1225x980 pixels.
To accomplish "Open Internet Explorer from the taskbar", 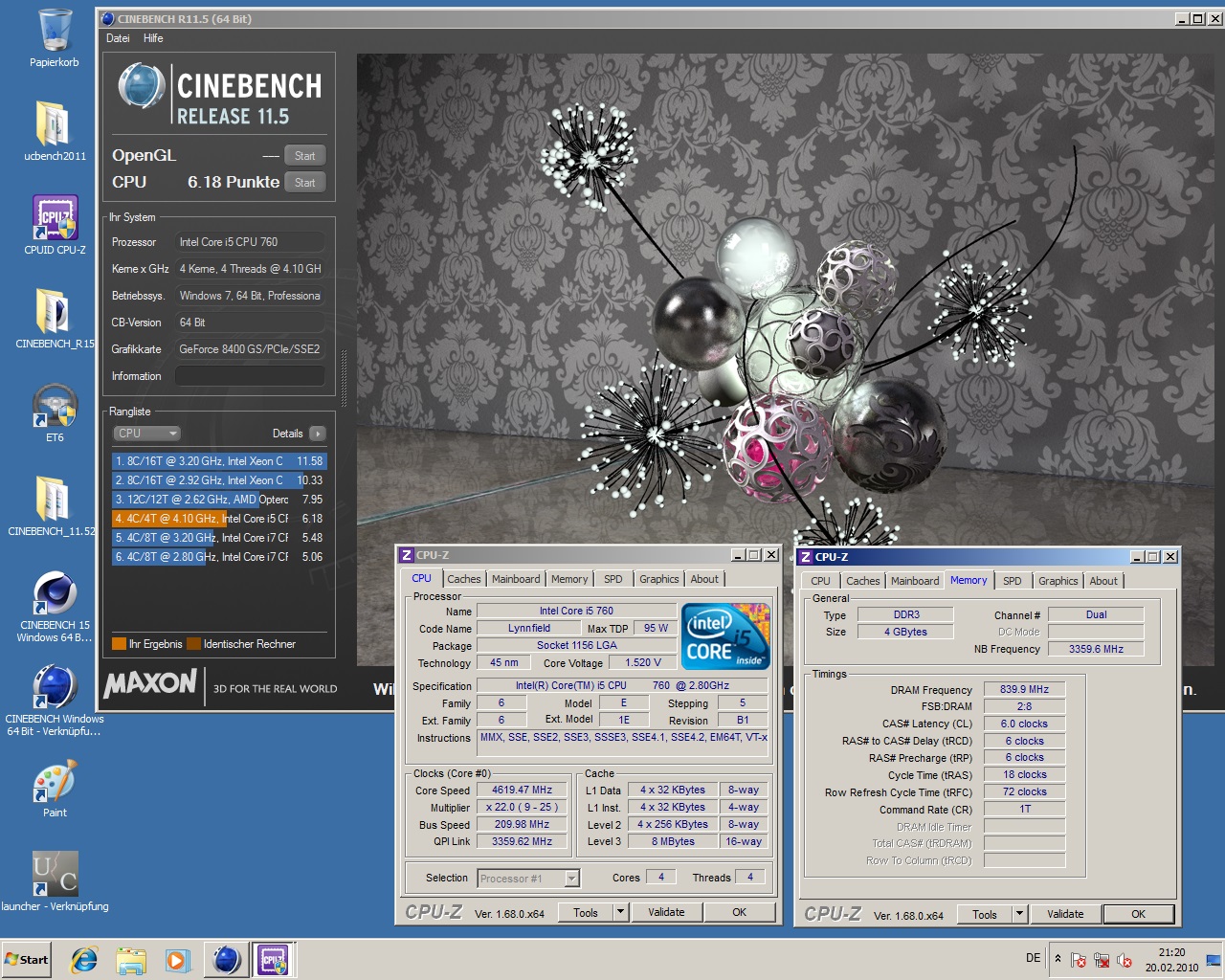I will [x=84, y=960].
